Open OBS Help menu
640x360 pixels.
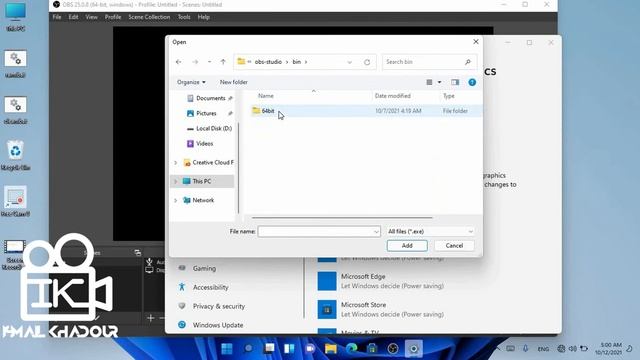pyautogui.click(x=203, y=17)
